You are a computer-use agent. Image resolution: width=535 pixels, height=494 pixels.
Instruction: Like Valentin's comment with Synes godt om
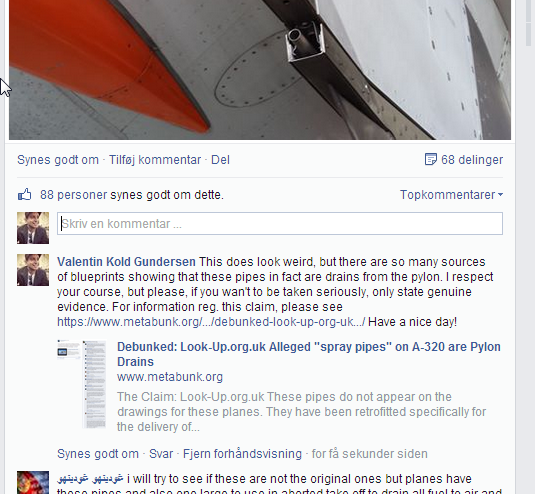tap(98, 454)
